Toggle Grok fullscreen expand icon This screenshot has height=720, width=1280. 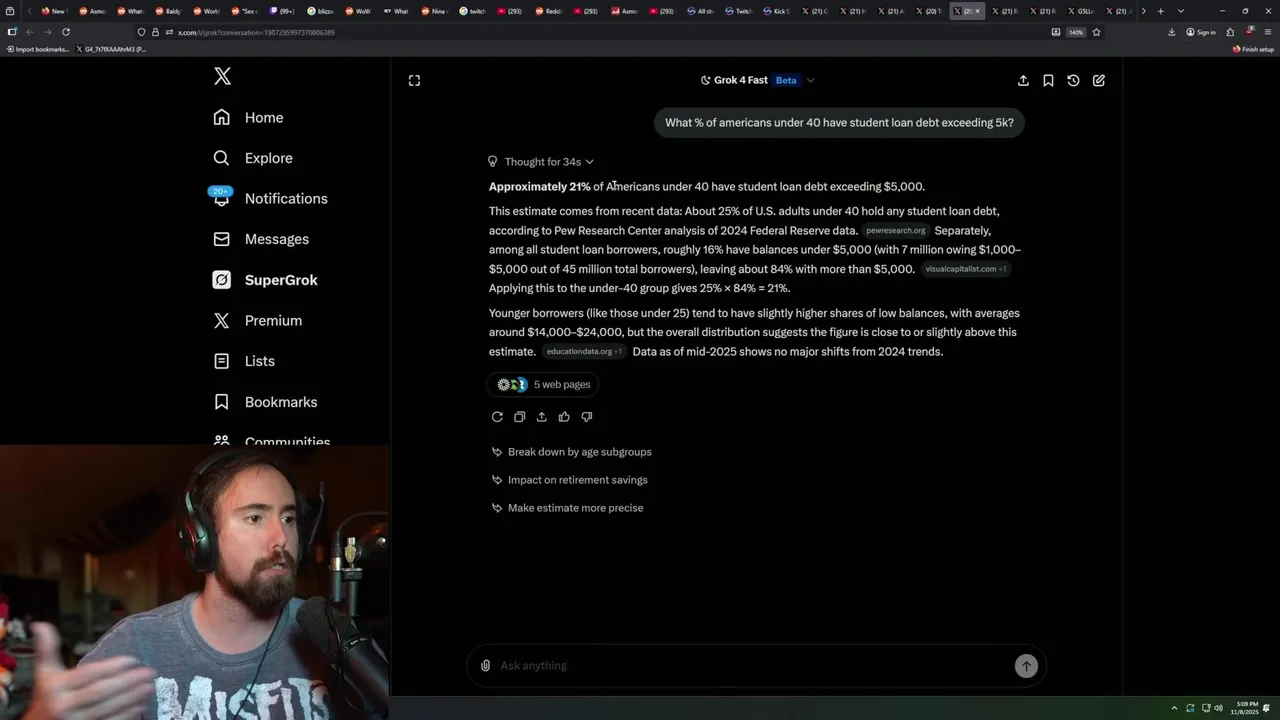pos(414,80)
